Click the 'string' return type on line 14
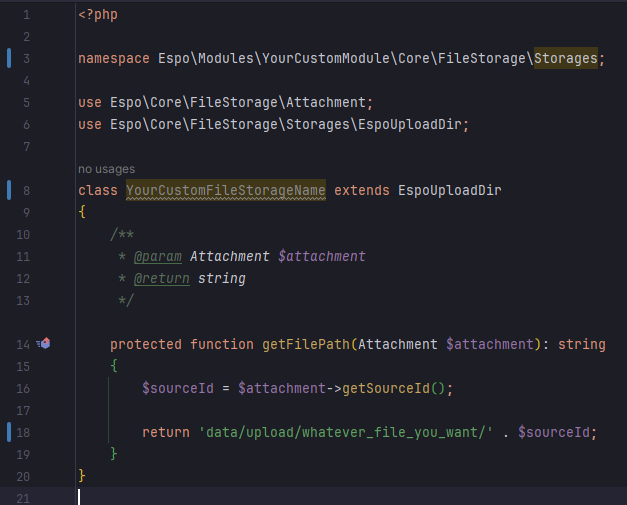 [x=581, y=344]
